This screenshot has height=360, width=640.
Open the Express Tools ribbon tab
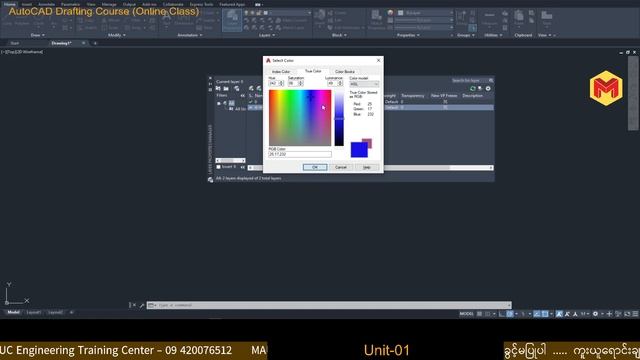[201, 4]
